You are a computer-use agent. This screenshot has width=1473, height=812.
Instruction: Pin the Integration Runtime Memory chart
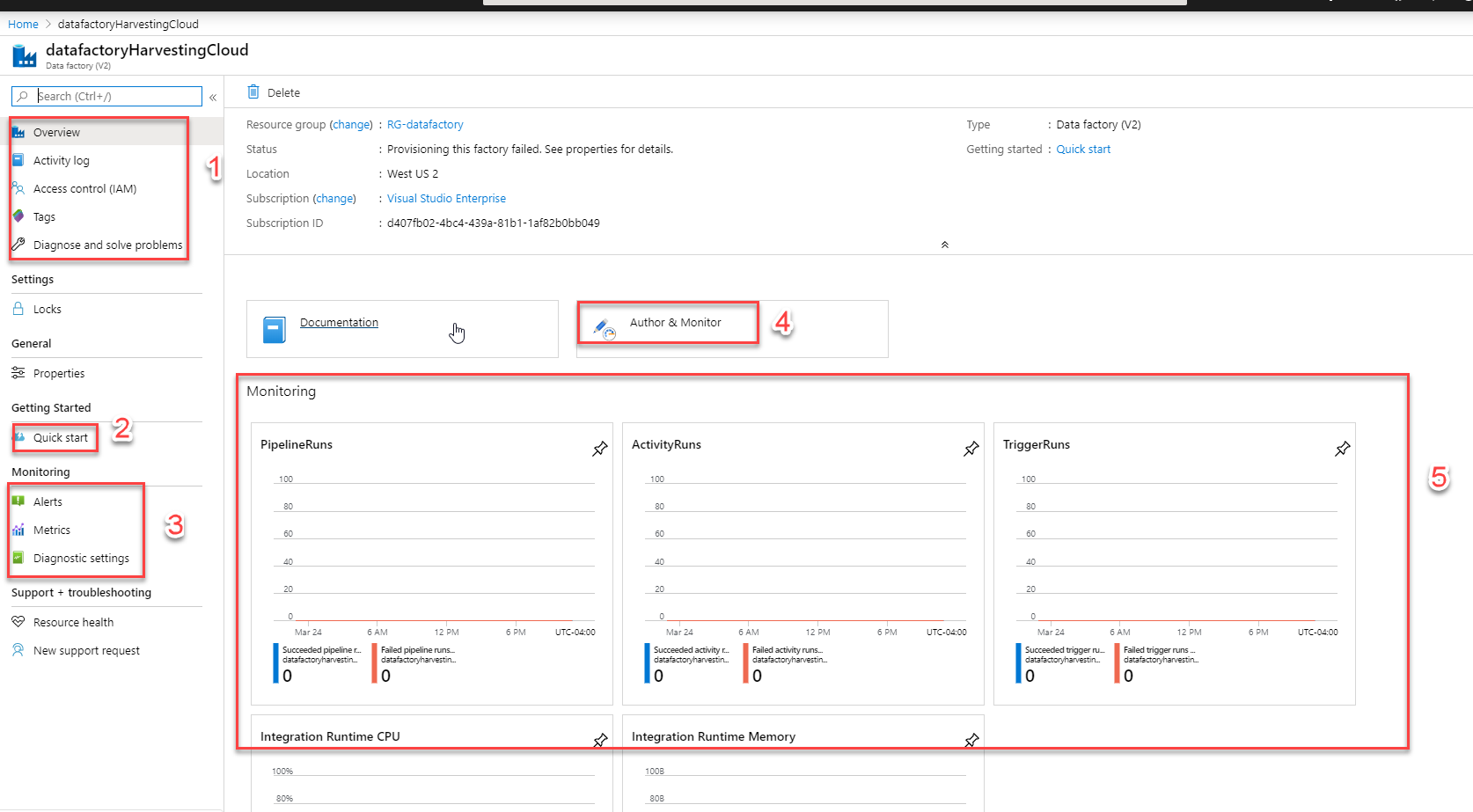click(x=971, y=741)
